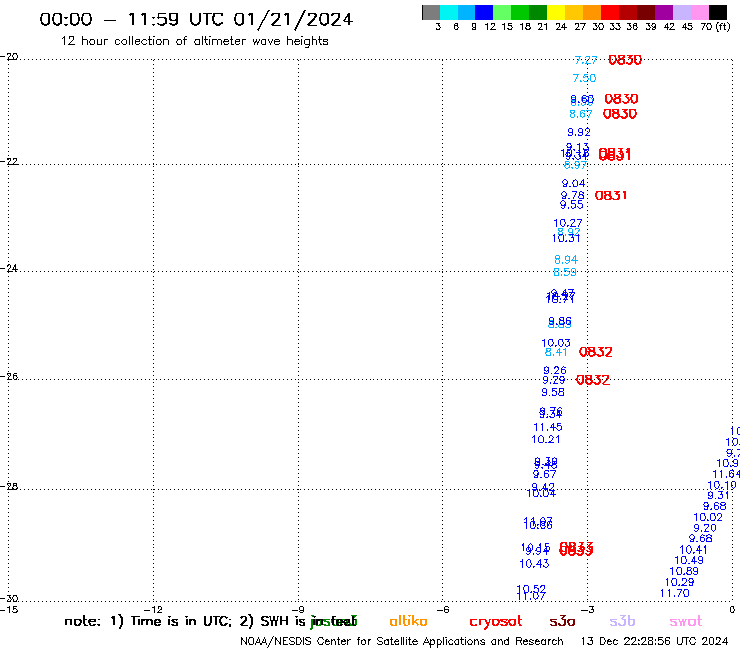Select the 's3a' satellite legend label
Screen dimensions: 740x650
tap(562, 621)
